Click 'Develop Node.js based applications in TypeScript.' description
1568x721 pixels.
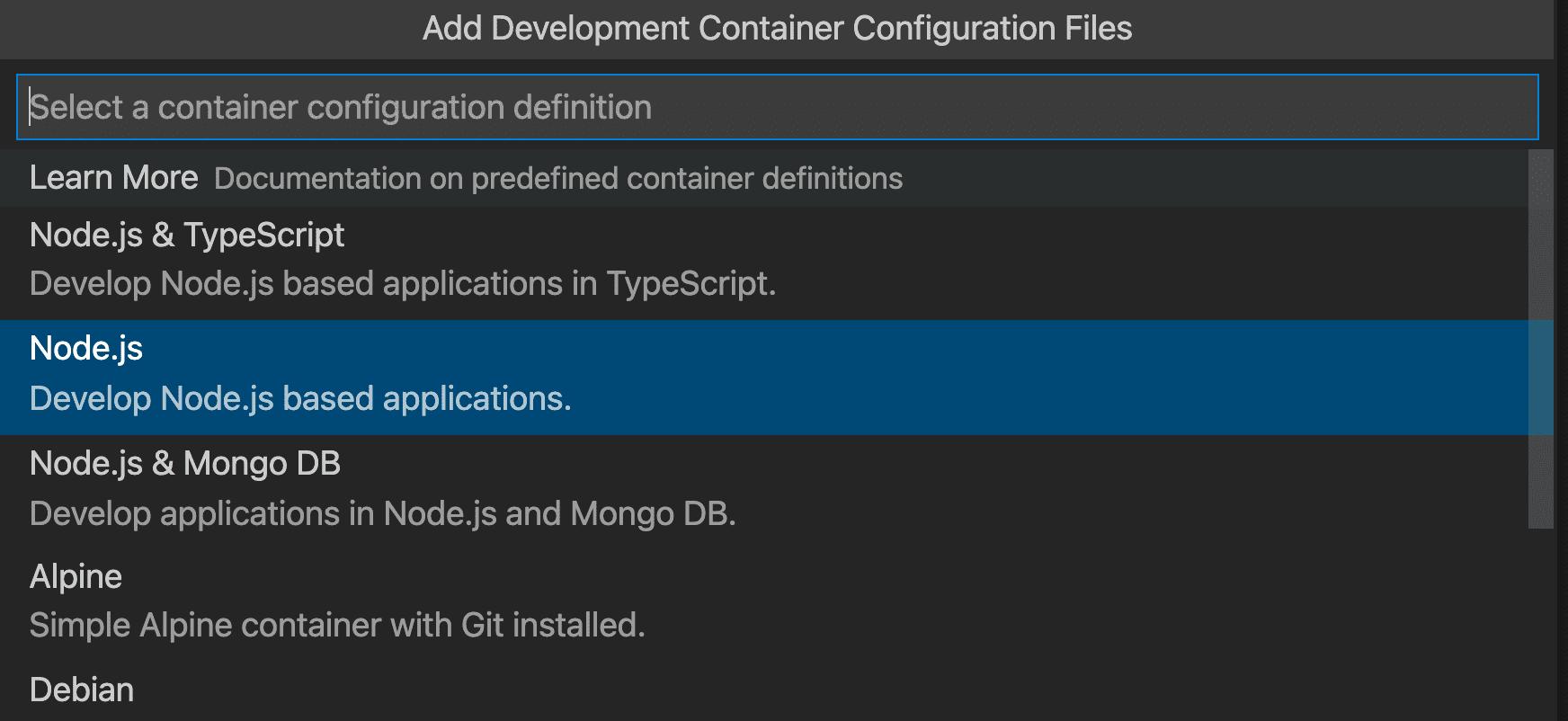click(x=403, y=284)
